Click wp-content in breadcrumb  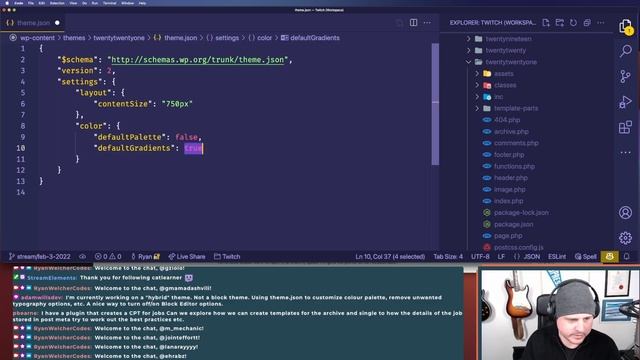pos(37,38)
